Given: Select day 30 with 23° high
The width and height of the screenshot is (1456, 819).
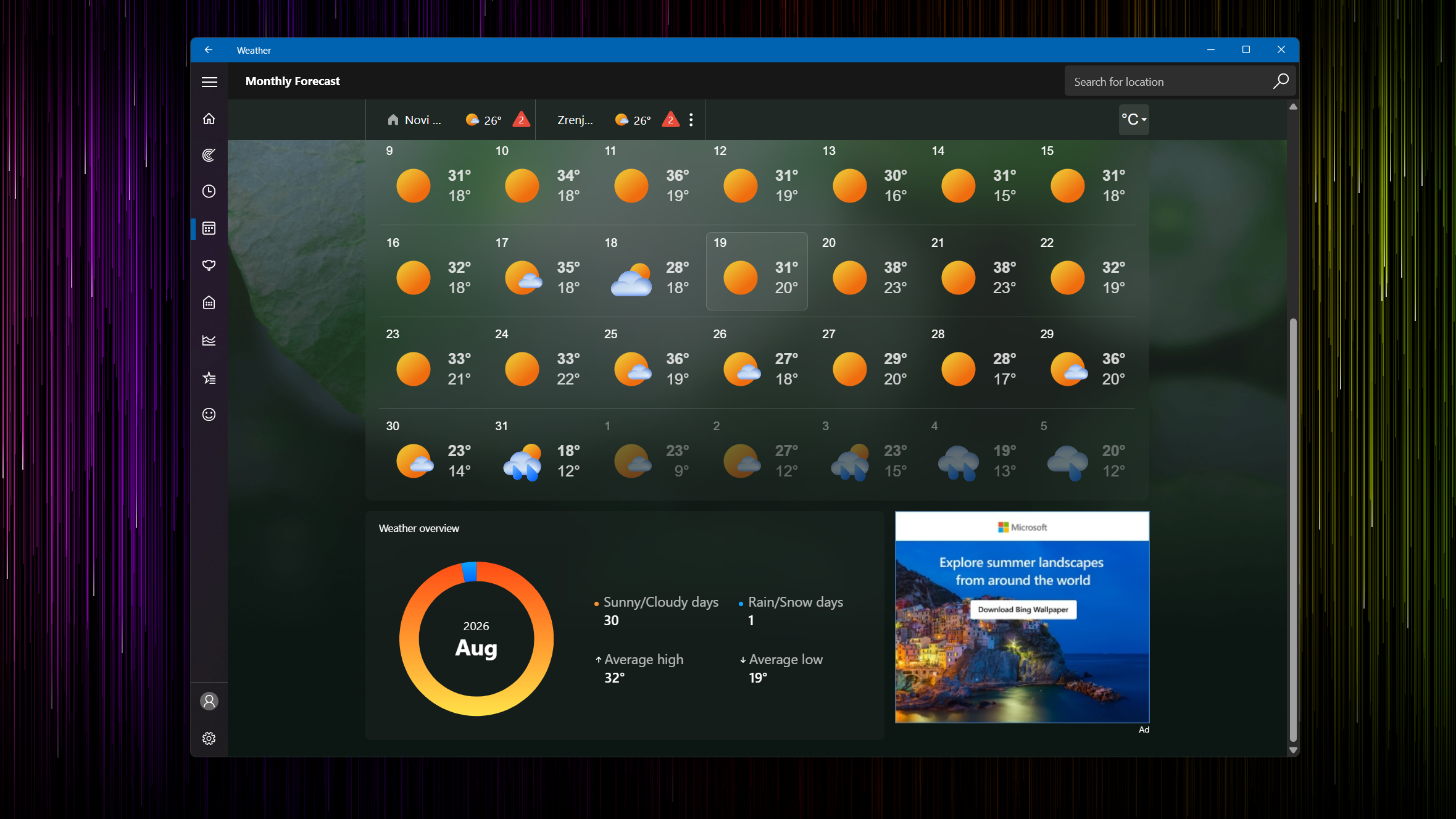Looking at the screenshot, I should click(x=430, y=454).
